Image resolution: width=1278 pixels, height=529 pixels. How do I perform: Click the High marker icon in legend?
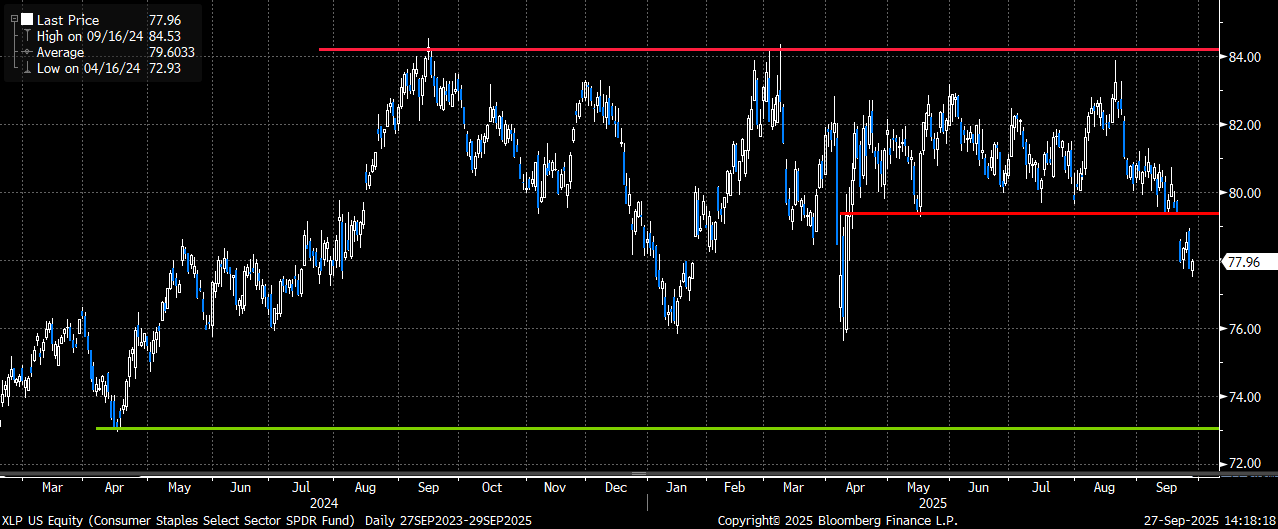point(26,36)
